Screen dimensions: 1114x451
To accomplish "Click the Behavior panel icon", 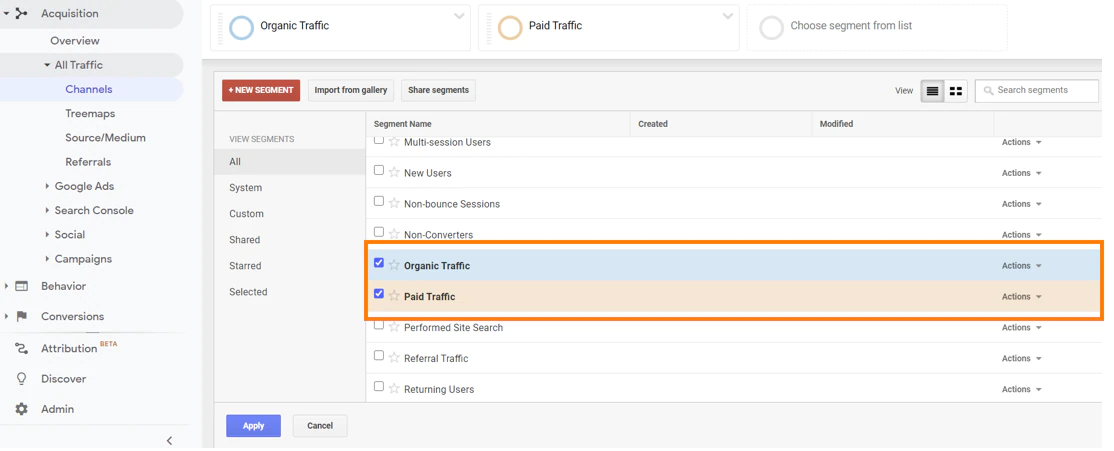I will click(22, 286).
